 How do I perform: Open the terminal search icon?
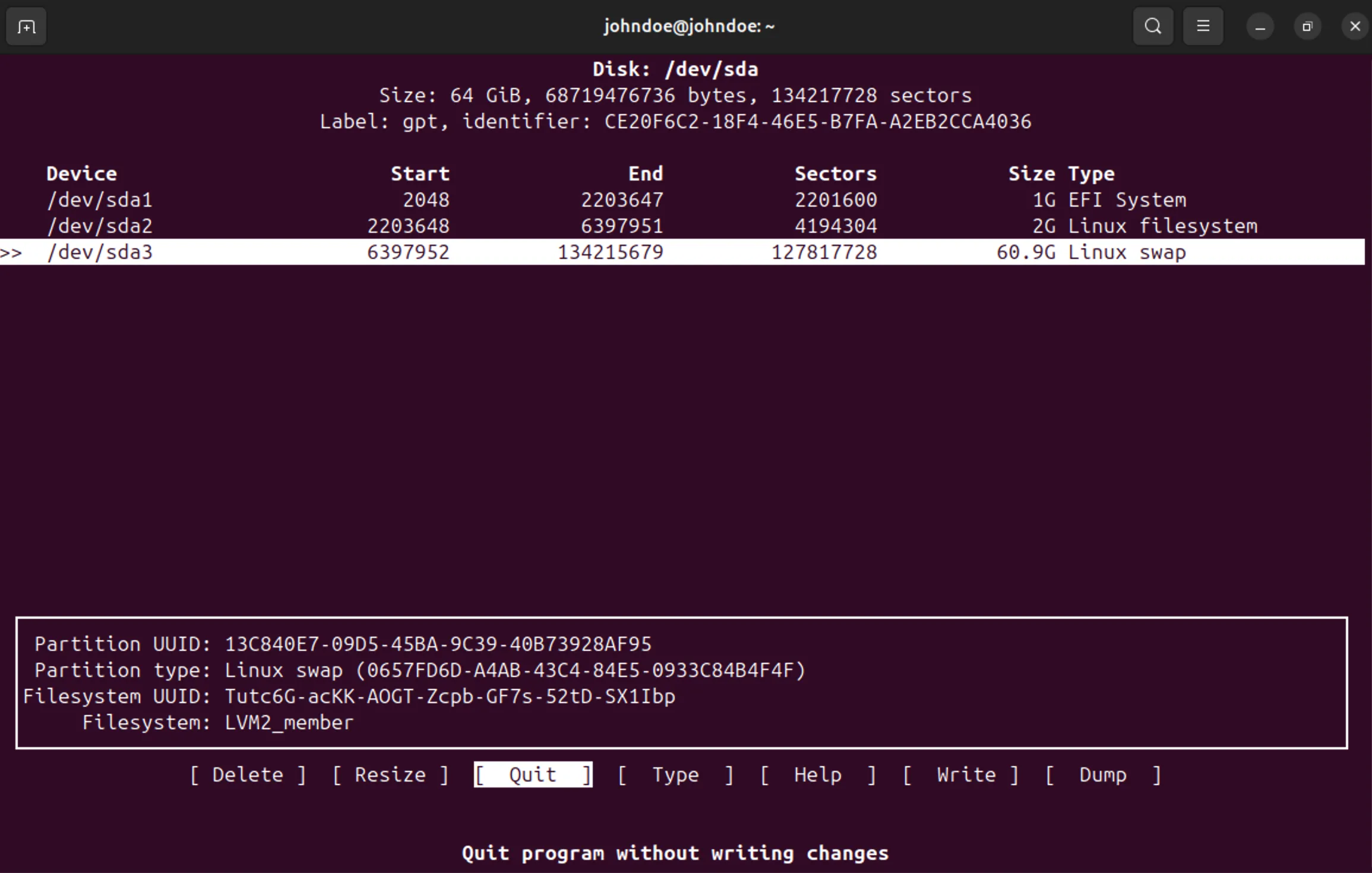(1153, 27)
